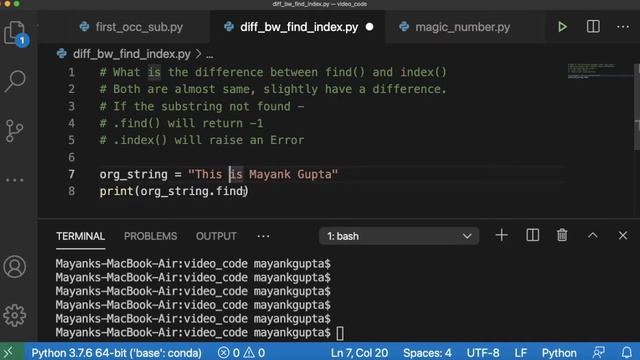Show additional views ellipsis in activity bar
Image resolution: width=640 pixels, height=360 pixels.
click(x=15, y=180)
